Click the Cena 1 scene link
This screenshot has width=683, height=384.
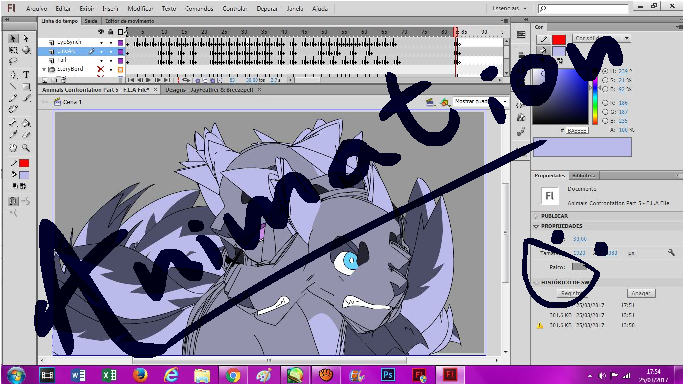(72, 102)
